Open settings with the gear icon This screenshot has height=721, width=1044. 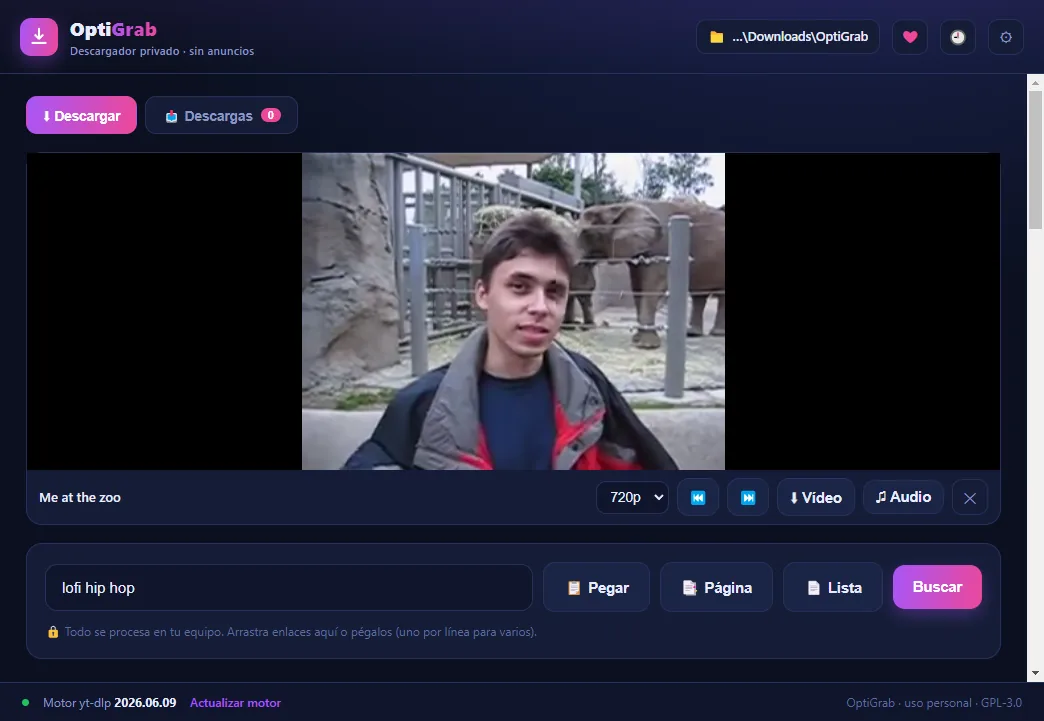(x=1005, y=37)
